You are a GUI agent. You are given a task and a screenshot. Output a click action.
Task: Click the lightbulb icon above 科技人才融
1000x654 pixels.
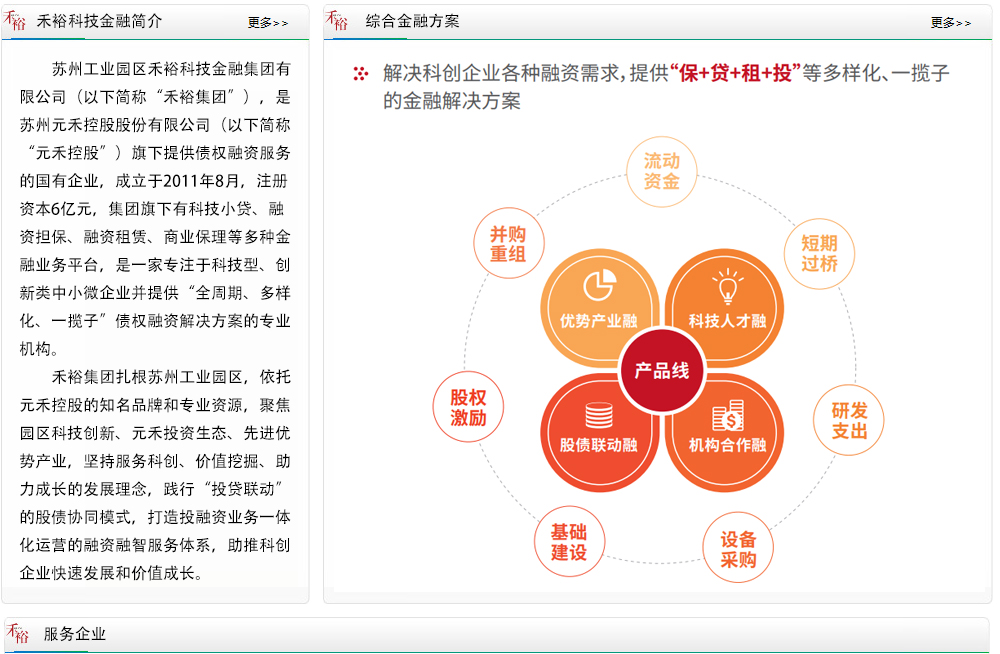(727, 286)
